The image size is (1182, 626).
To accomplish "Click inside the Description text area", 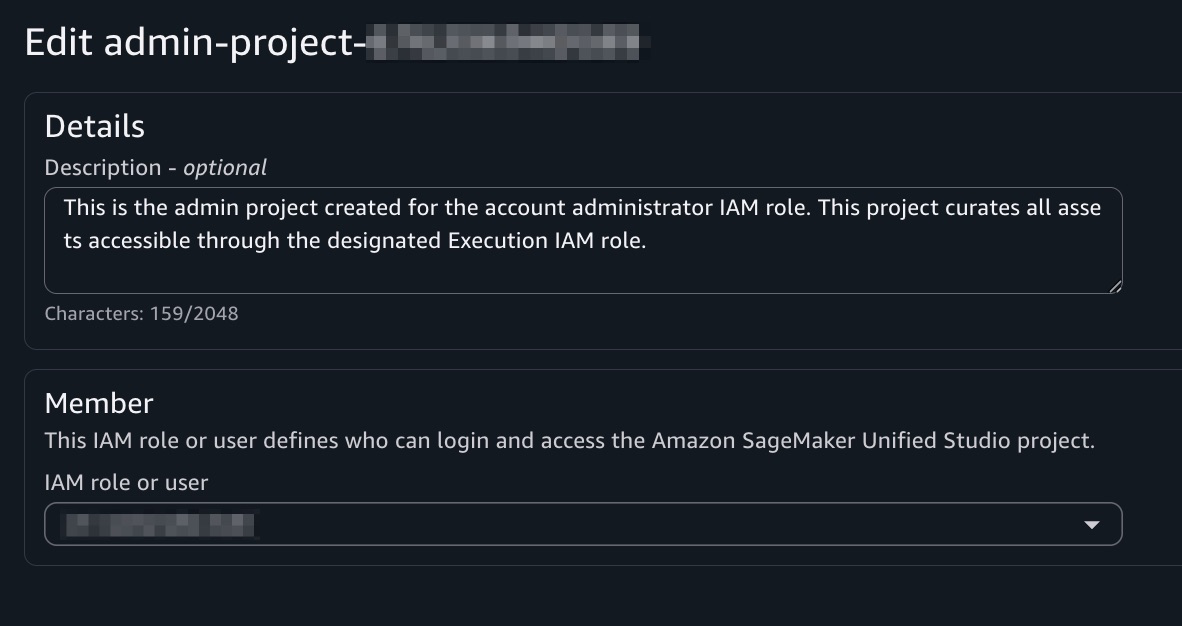I will tap(583, 240).
